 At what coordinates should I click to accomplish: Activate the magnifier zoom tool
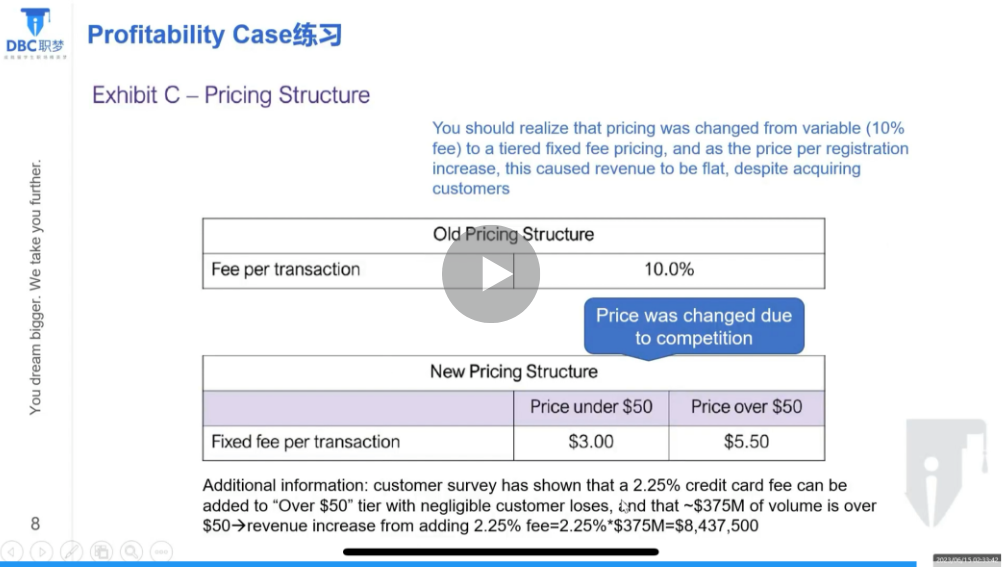[x=132, y=551]
